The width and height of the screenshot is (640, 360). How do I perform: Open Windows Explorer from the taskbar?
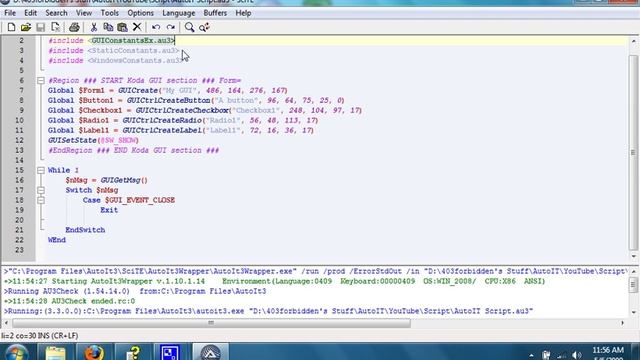[55, 352]
